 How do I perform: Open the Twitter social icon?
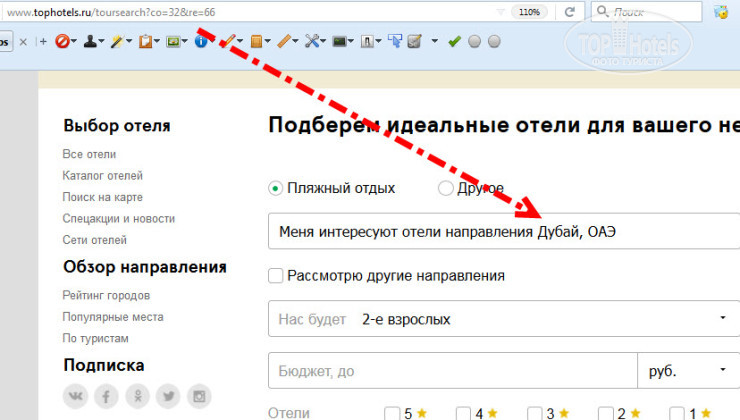(170, 397)
